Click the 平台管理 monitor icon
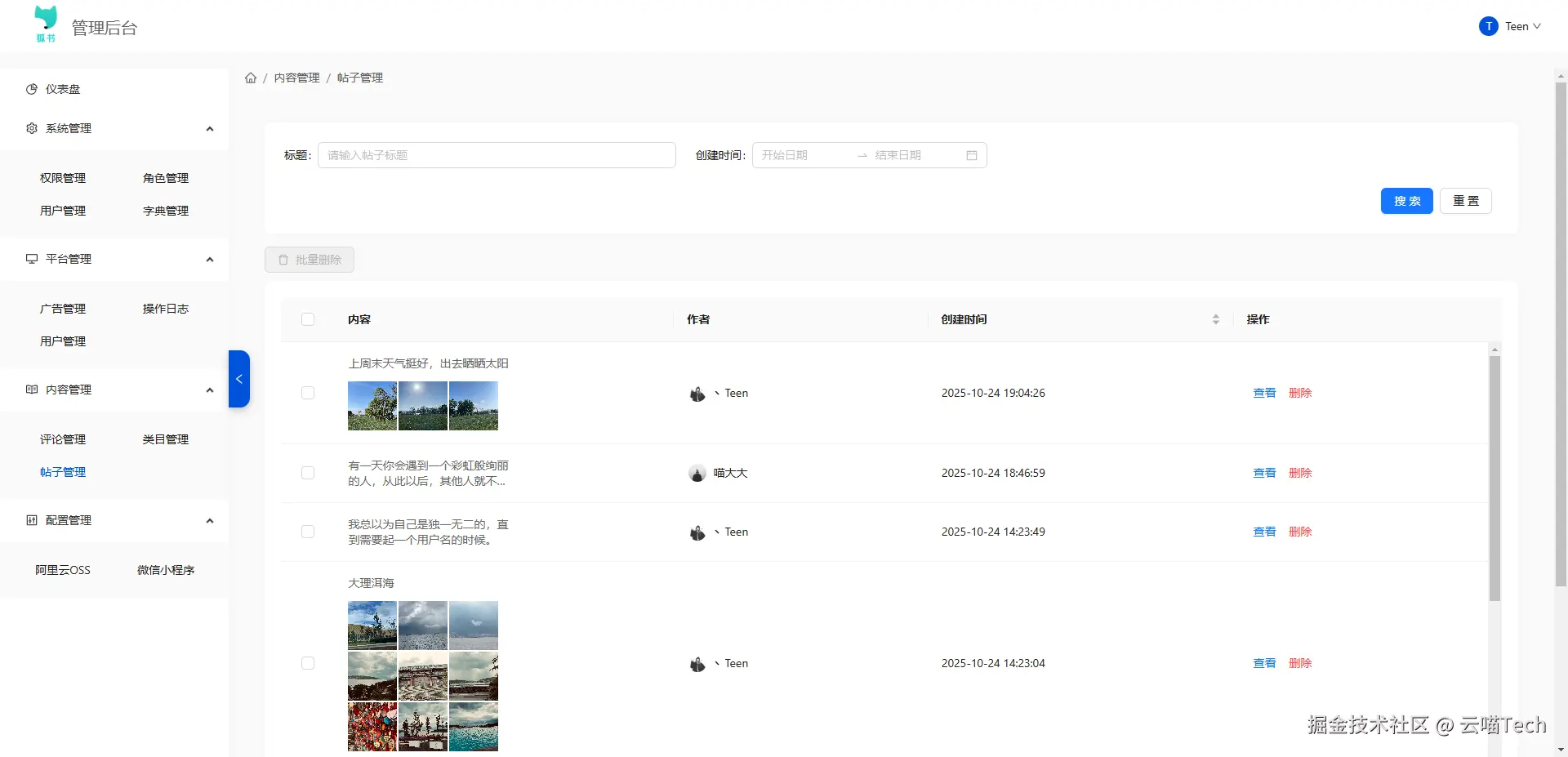 (x=32, y=259)
